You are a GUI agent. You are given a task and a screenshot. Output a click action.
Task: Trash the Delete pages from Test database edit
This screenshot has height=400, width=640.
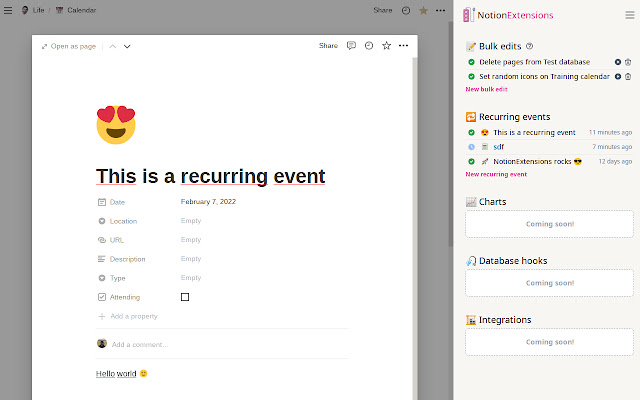coord(628,62)
